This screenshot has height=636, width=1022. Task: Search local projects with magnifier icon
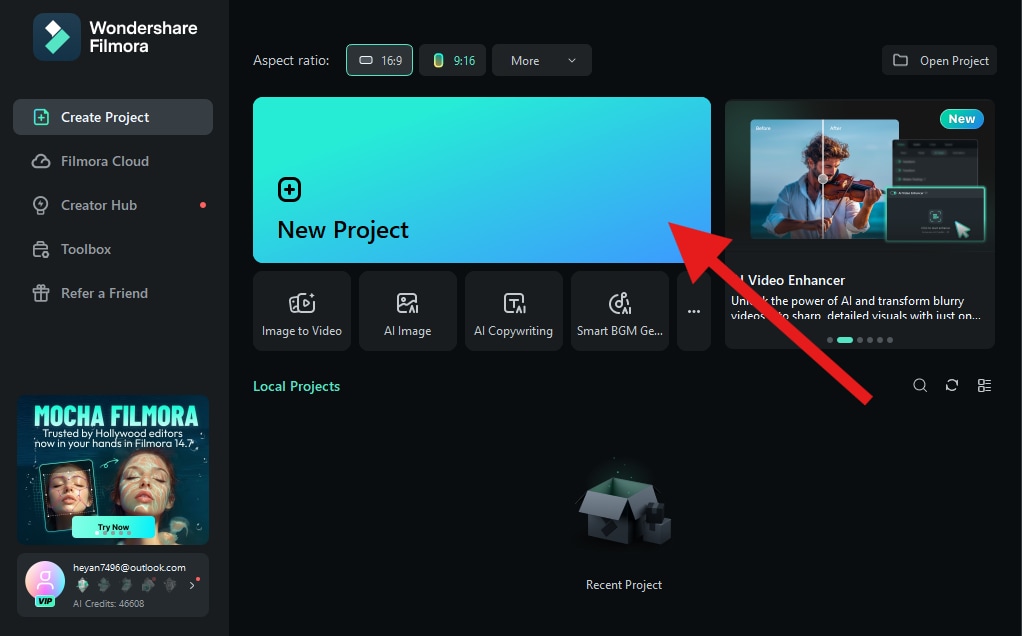tap(920, 385)
